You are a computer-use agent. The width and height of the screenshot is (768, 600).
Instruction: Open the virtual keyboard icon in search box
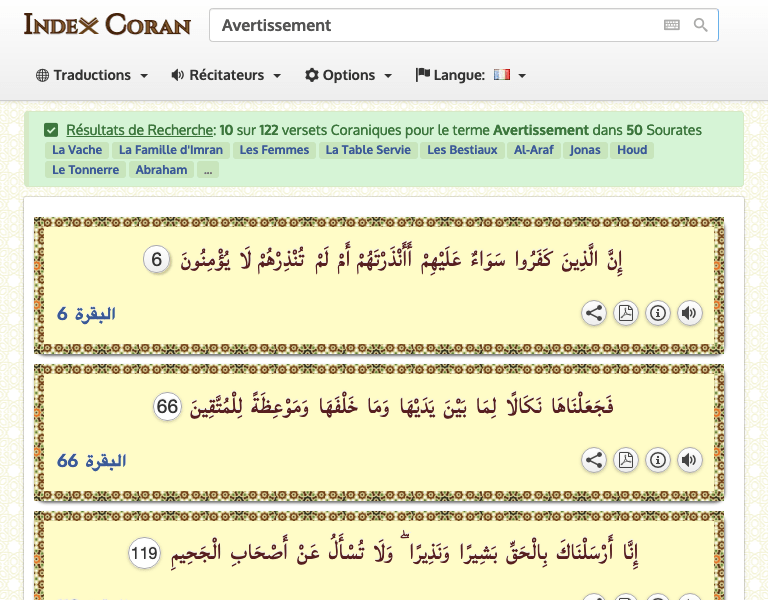[671, 25]
